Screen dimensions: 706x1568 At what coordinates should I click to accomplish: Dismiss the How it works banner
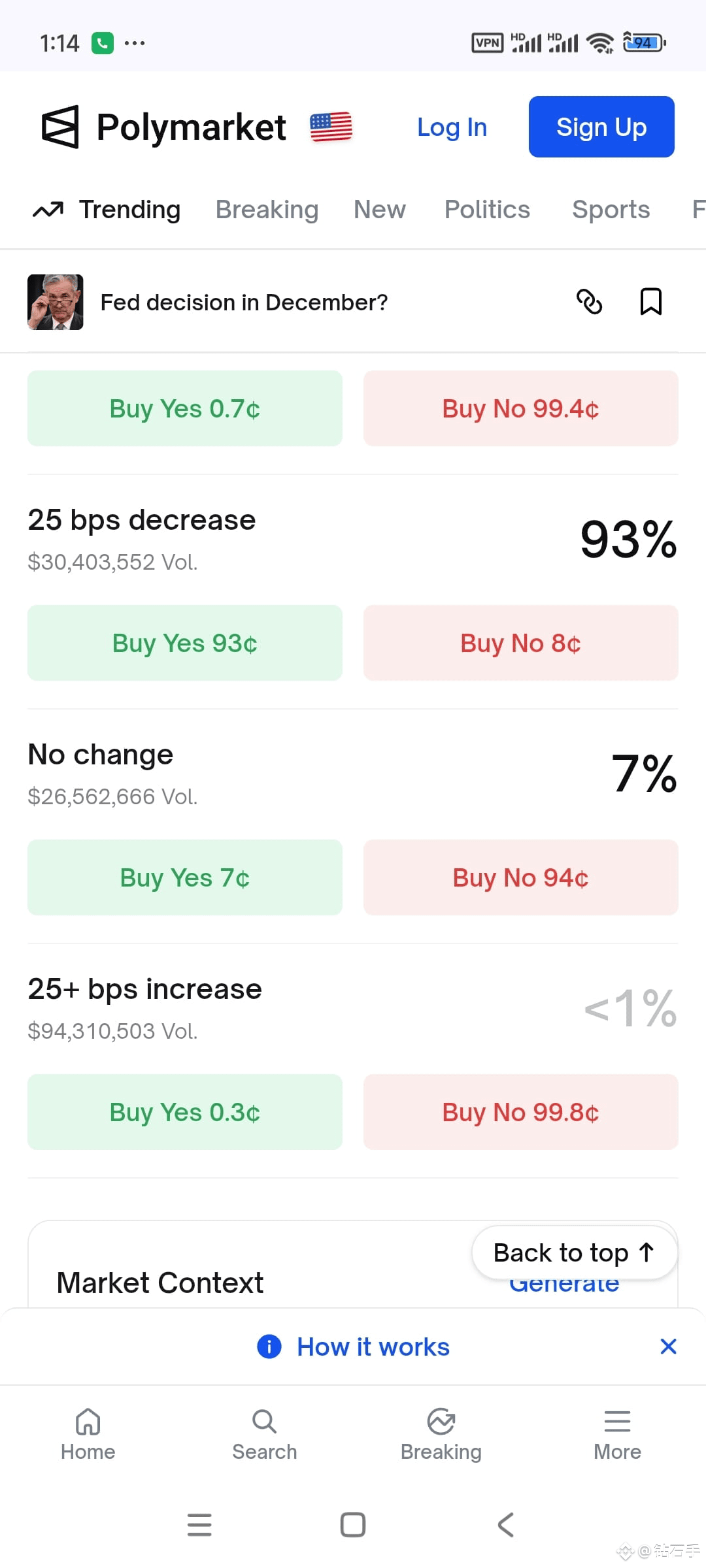click(x=668, y=1347)
